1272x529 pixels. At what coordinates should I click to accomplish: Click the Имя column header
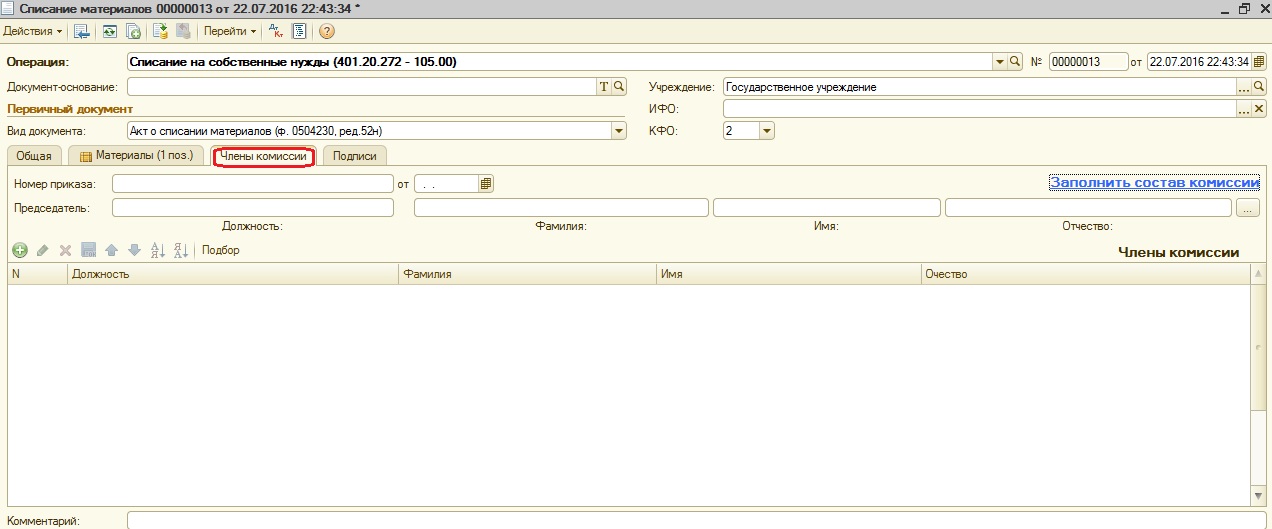(x=789, y=274)
